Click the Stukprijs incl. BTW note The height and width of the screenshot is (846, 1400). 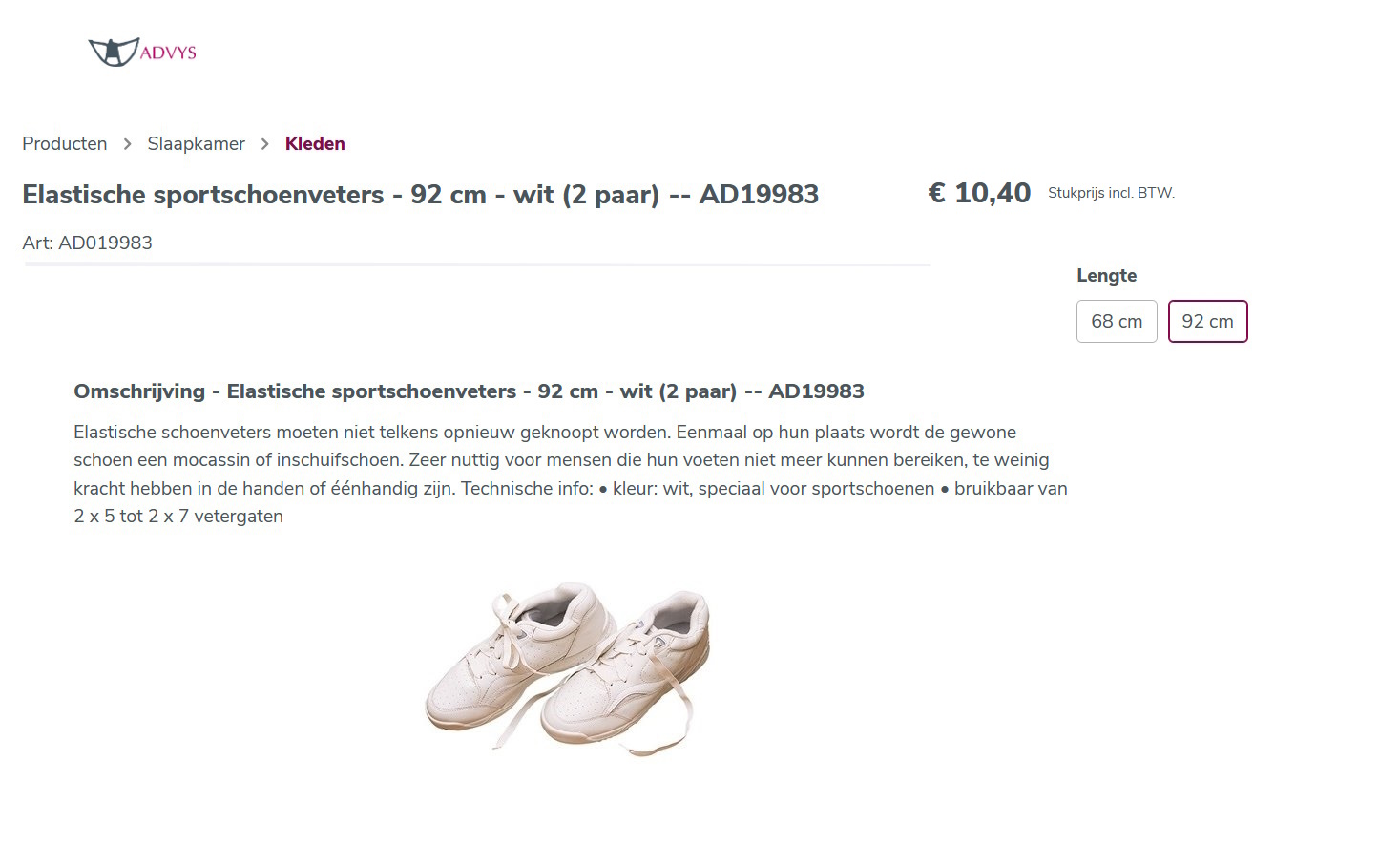pyautogui.click(x=1111, y=193)
